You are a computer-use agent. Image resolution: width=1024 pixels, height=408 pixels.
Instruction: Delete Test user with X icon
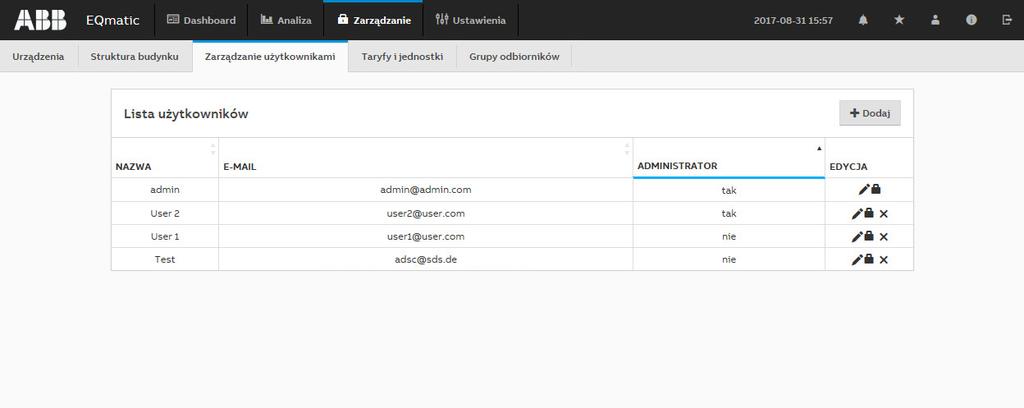[884, 260]
